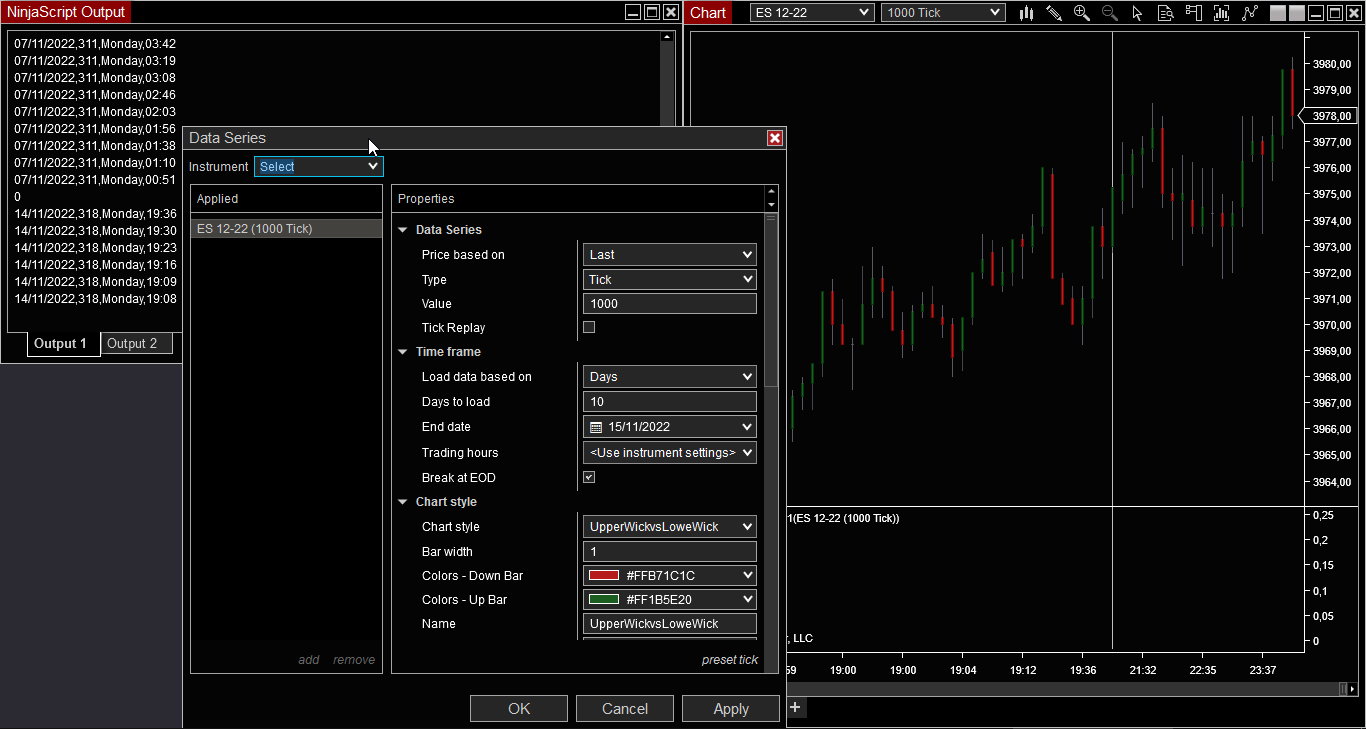This screenshot has width=1366, height=729.
Task: Open the Price based on dropdown
Action: [x=670, y=255]
